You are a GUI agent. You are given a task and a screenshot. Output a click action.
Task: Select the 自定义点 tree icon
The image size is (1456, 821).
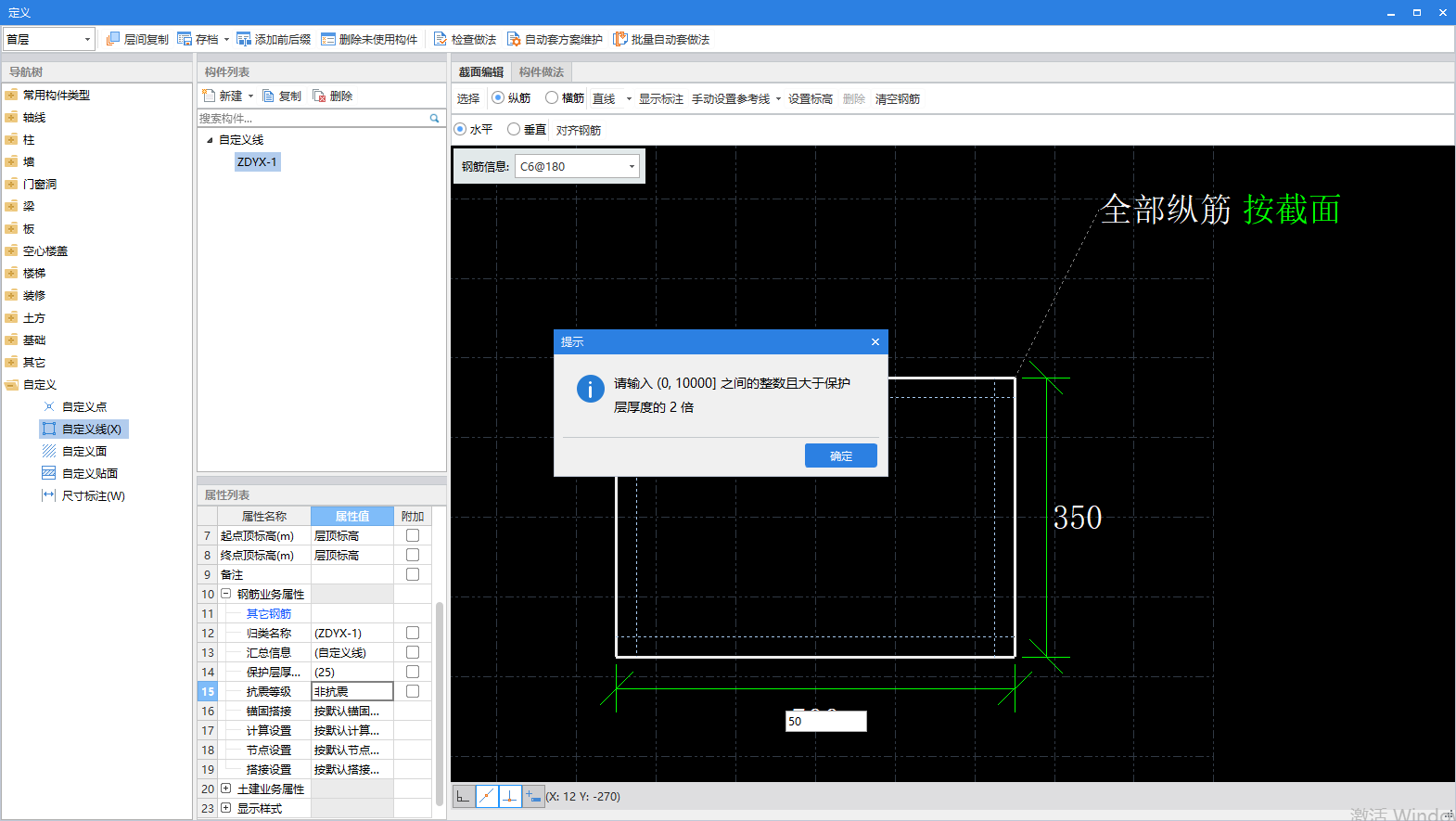pyautogui.click(x=49, y=406)
